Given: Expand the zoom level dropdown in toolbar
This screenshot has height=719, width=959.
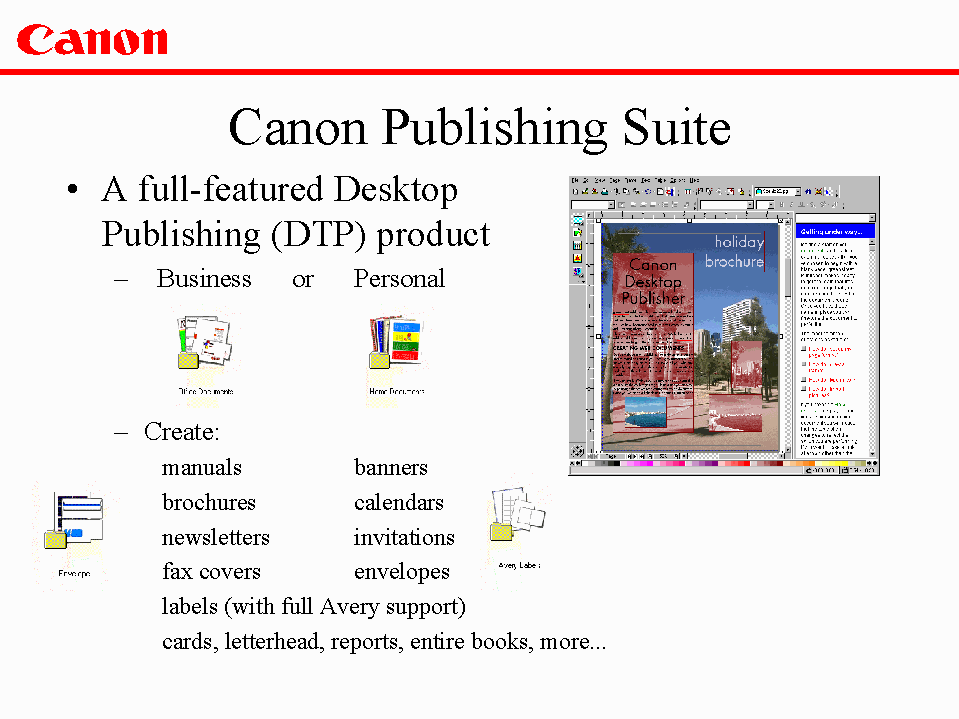Looking at the screenshot, I should click(x=800, y=191).
